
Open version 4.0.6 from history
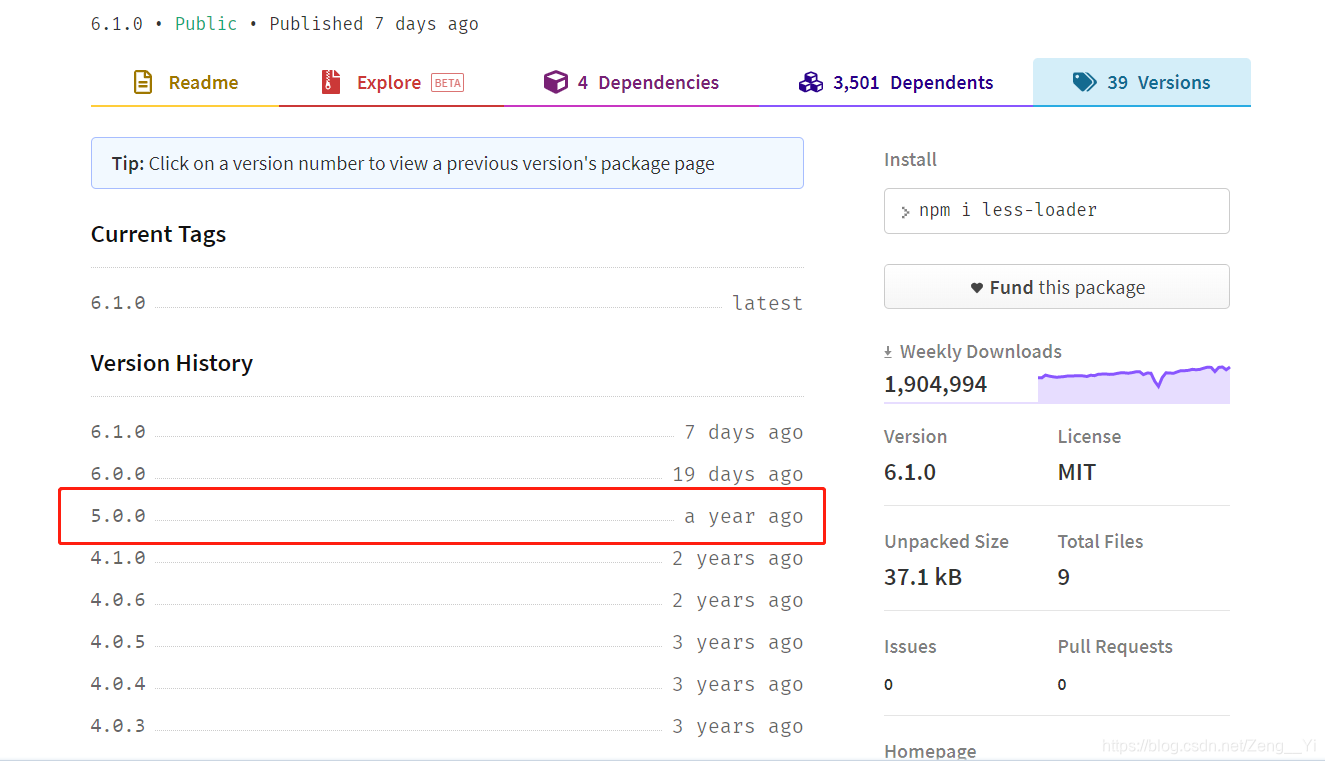click(118, 600)
